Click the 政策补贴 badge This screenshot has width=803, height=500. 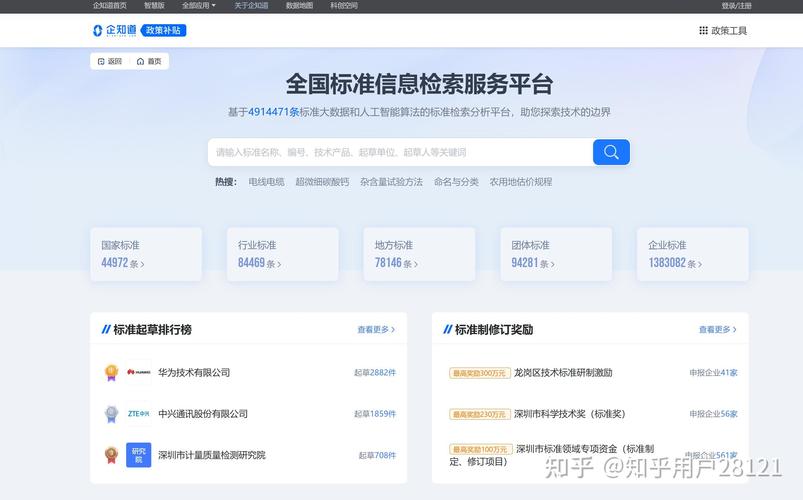coord(163,31)
